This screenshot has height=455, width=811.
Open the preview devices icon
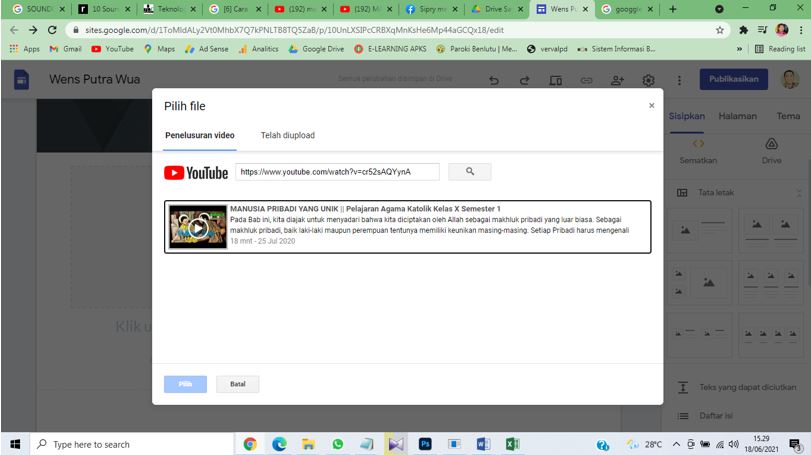click(556, 80)
